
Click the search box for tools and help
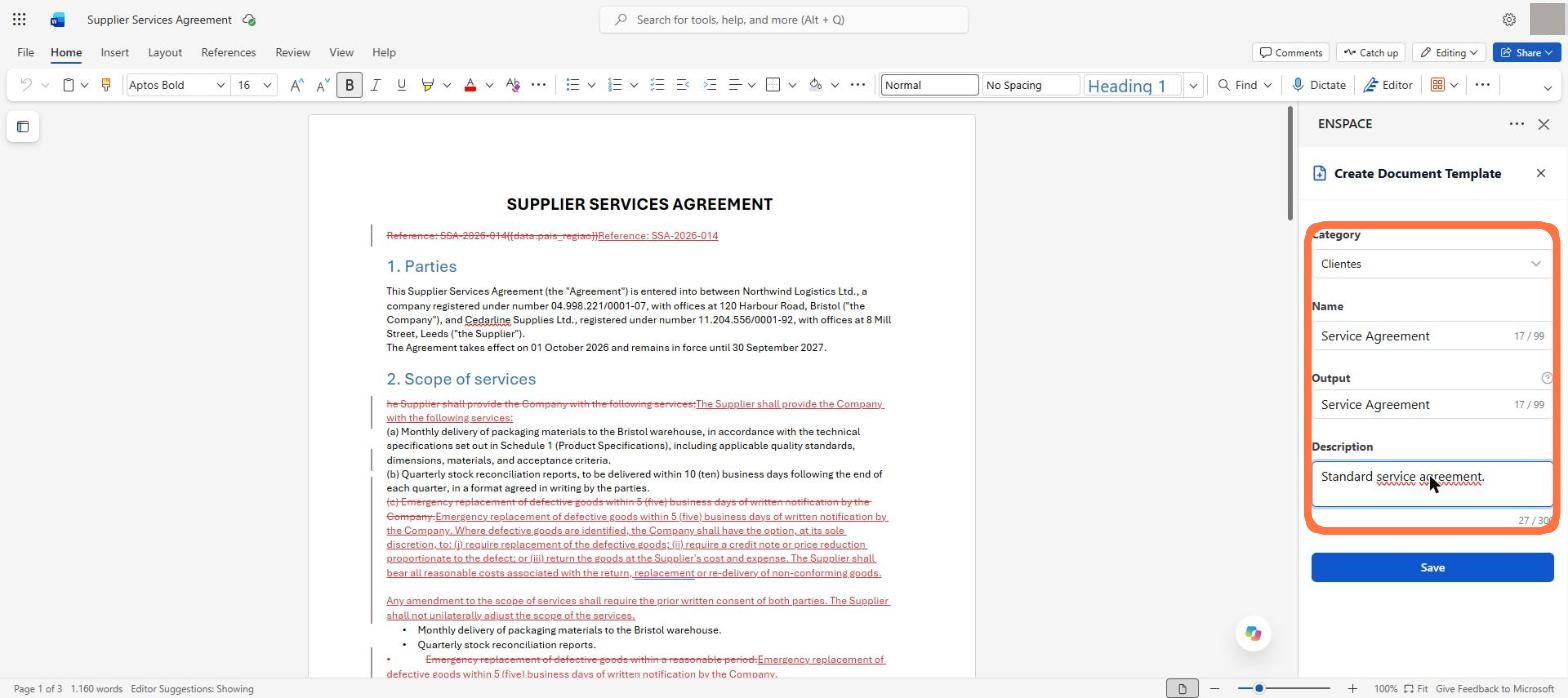(x=784, y=19)
